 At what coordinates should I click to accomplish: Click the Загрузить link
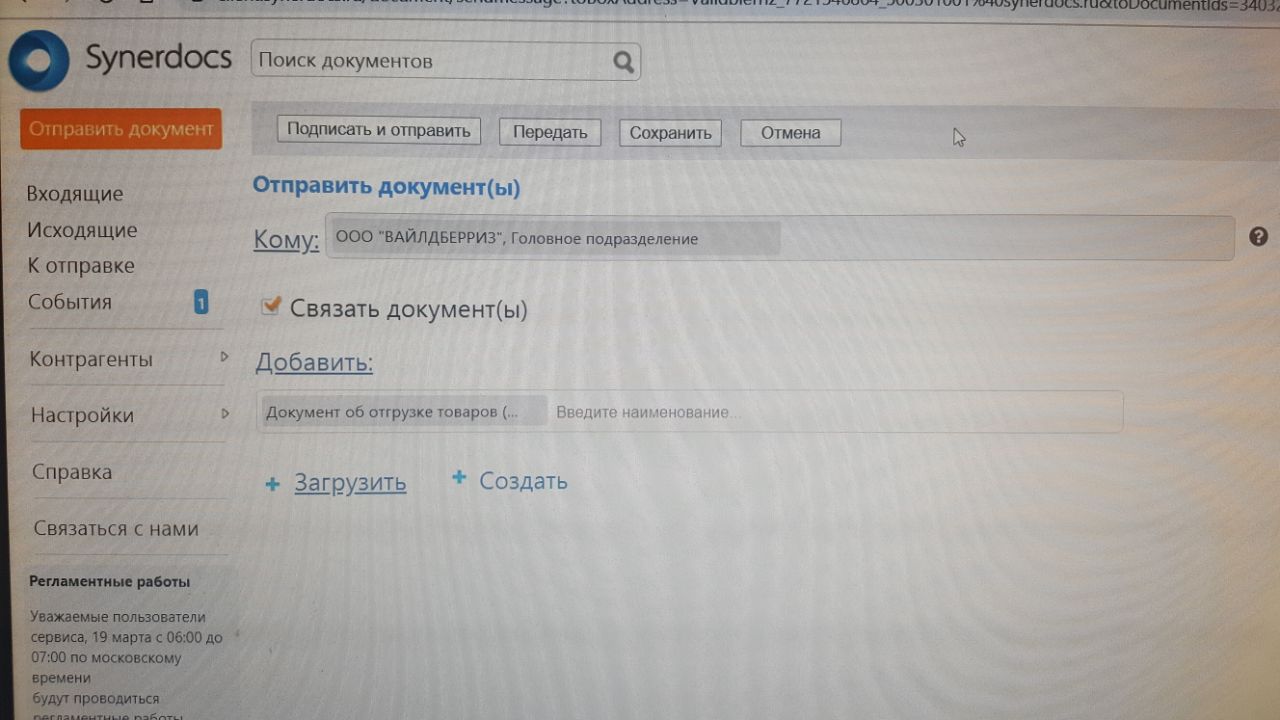point(350,483)
